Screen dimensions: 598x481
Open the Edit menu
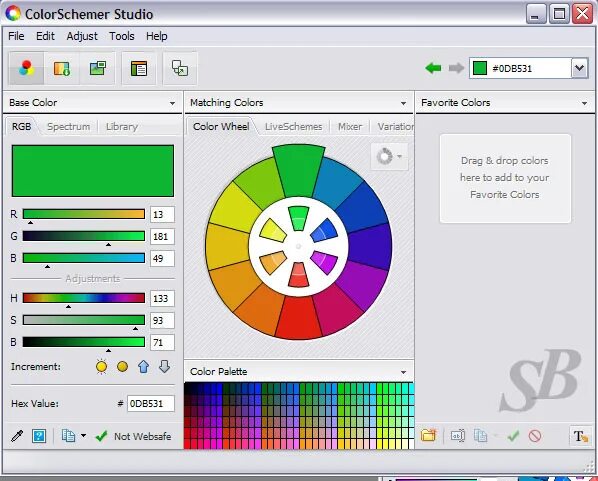coord(45,36)
